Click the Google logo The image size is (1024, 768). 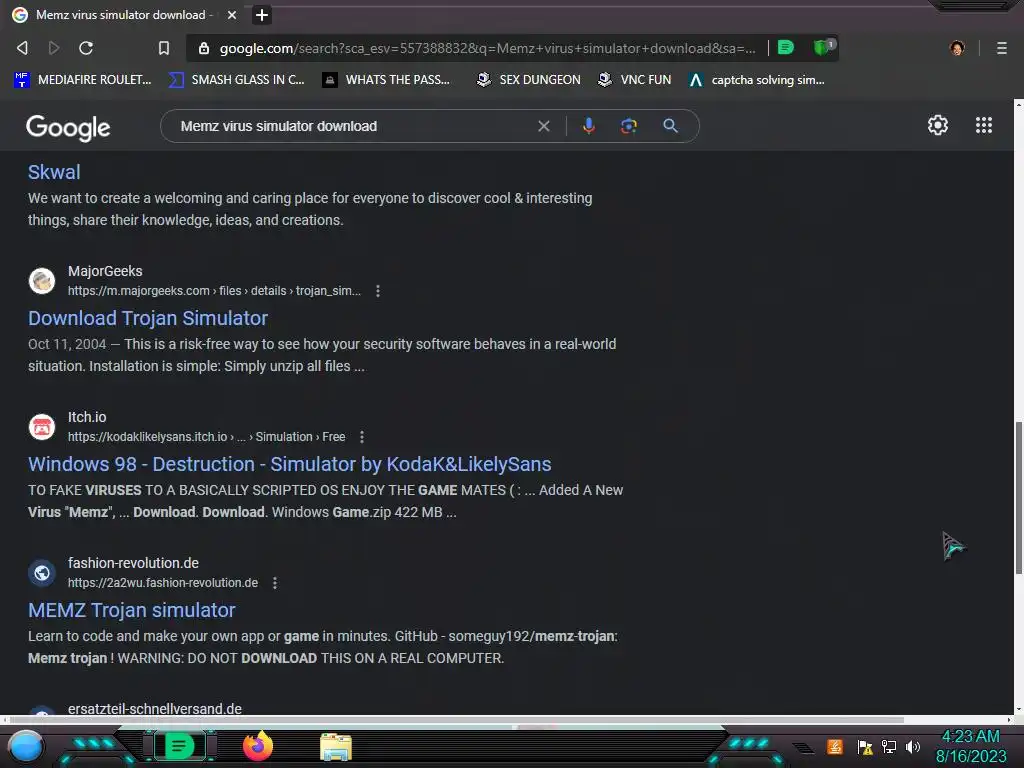(x=68, y=127)
